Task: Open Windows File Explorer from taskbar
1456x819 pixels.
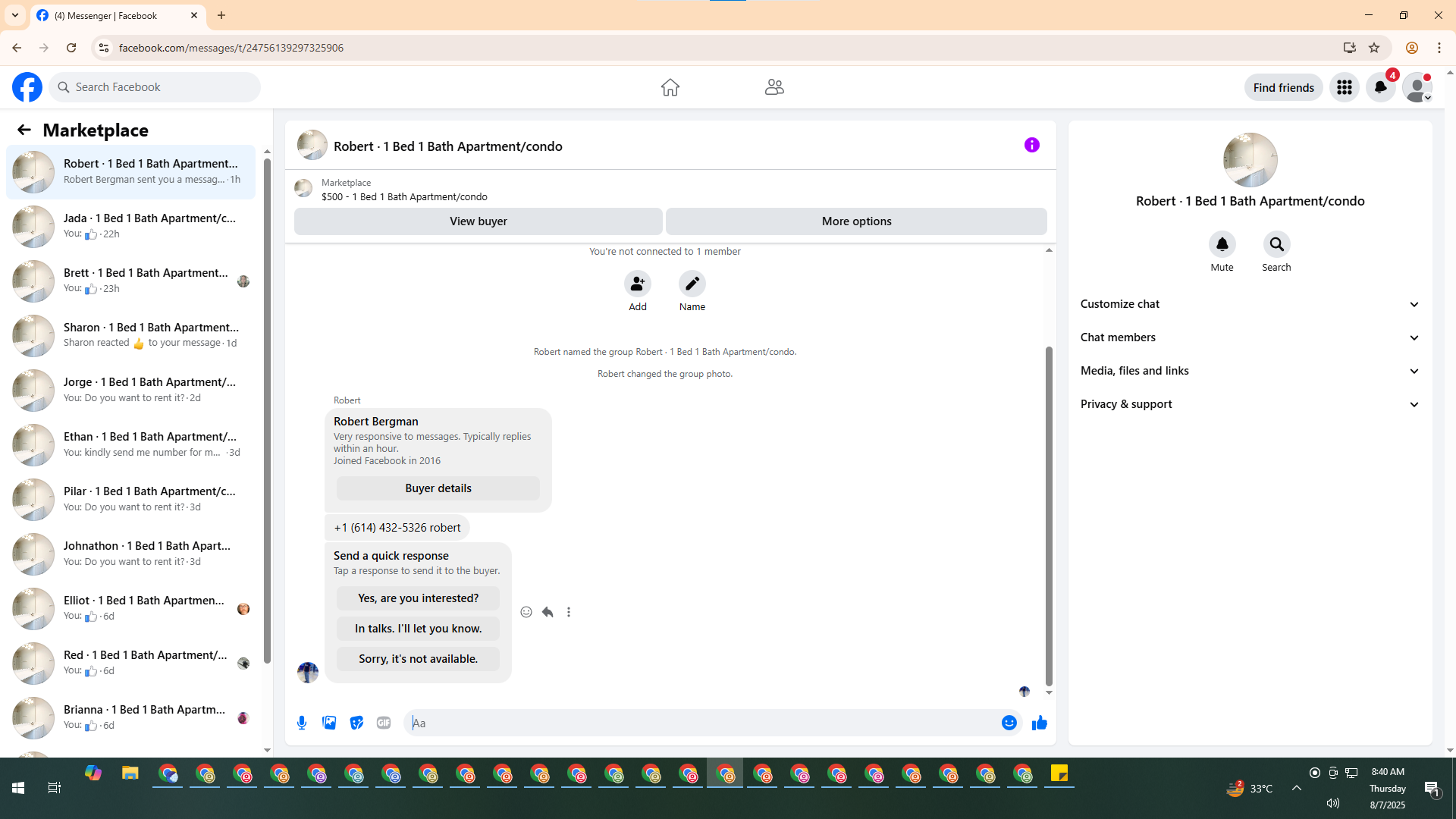Action: (x=130, y=773)
